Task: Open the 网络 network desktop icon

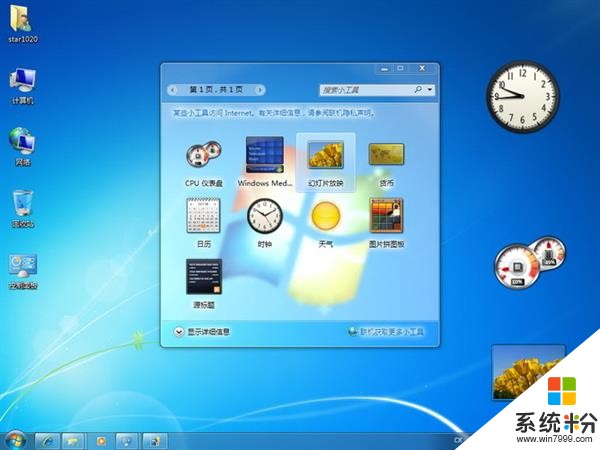Action: pos(23,147)
